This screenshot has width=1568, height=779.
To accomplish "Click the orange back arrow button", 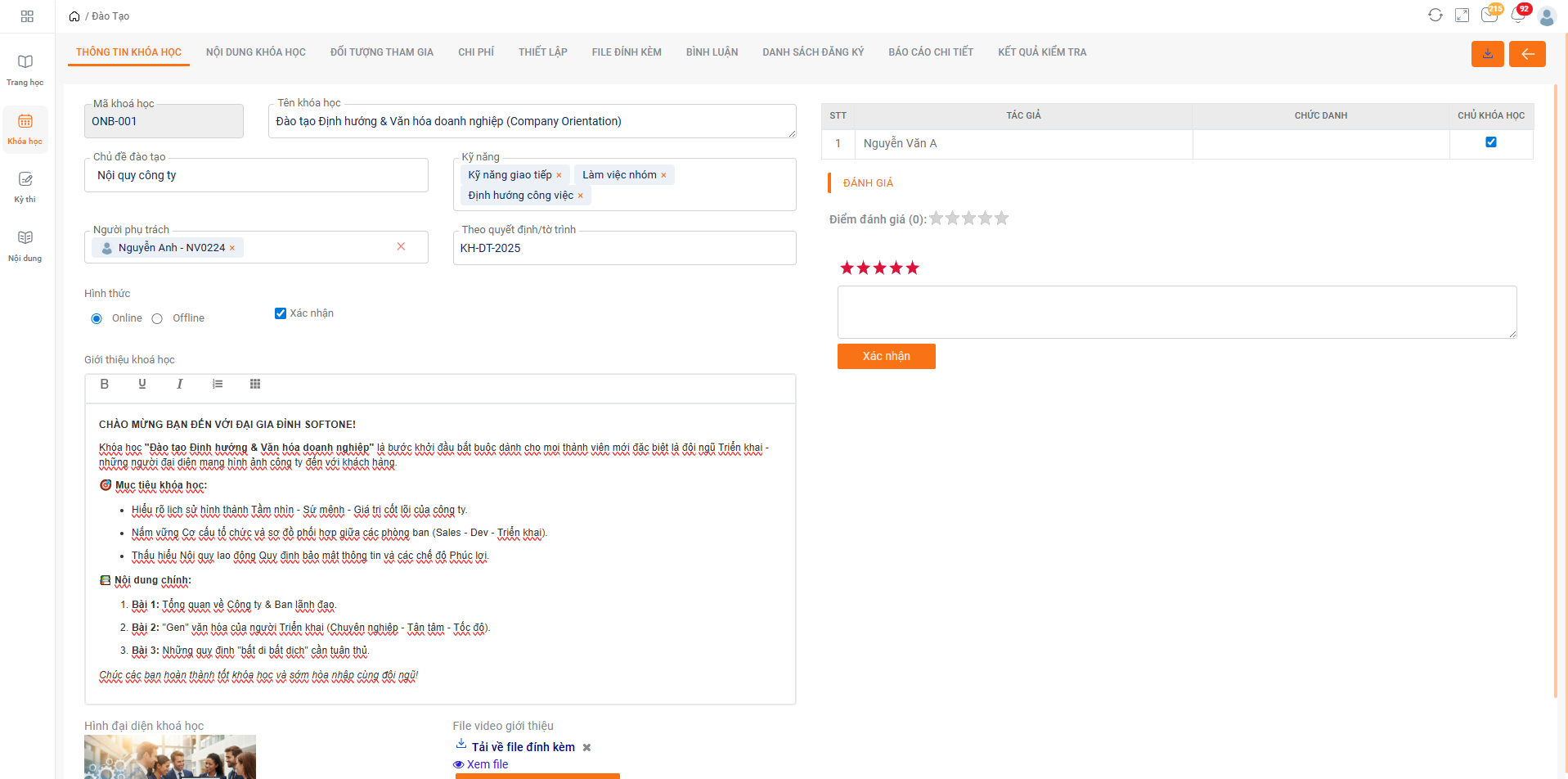I will pyautogui.click(x=1526, y=54).
